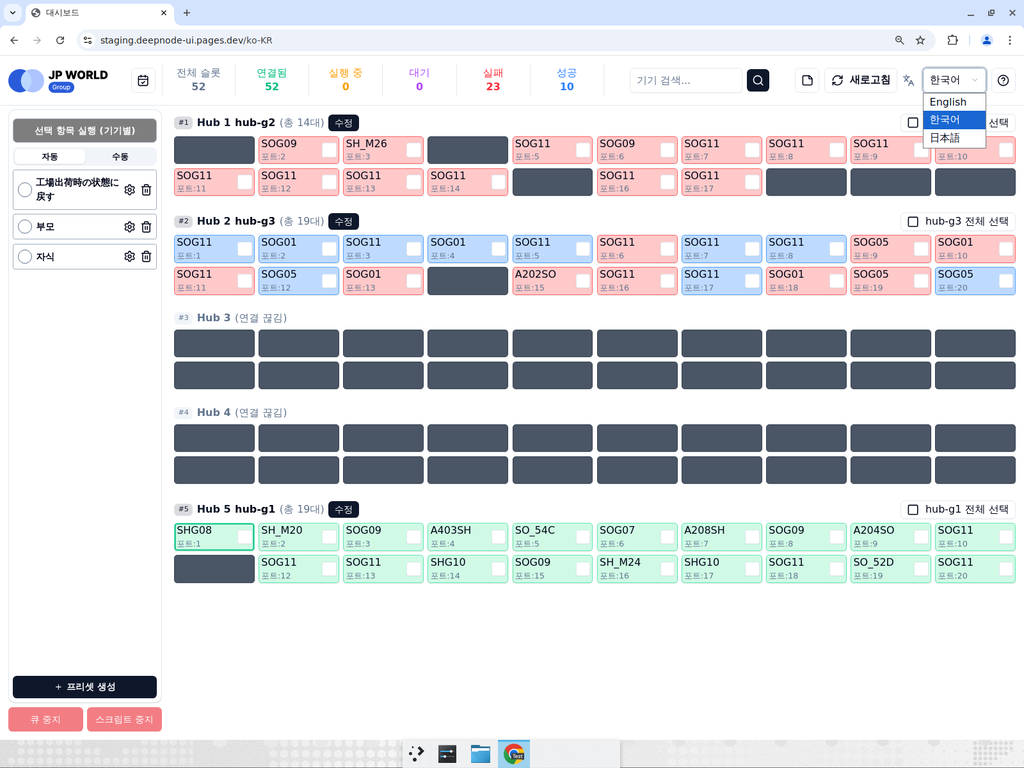The width and height of the screenshot is (1024, 768).
Task: Bookmark this page with star icon
Action: (920, 40)
